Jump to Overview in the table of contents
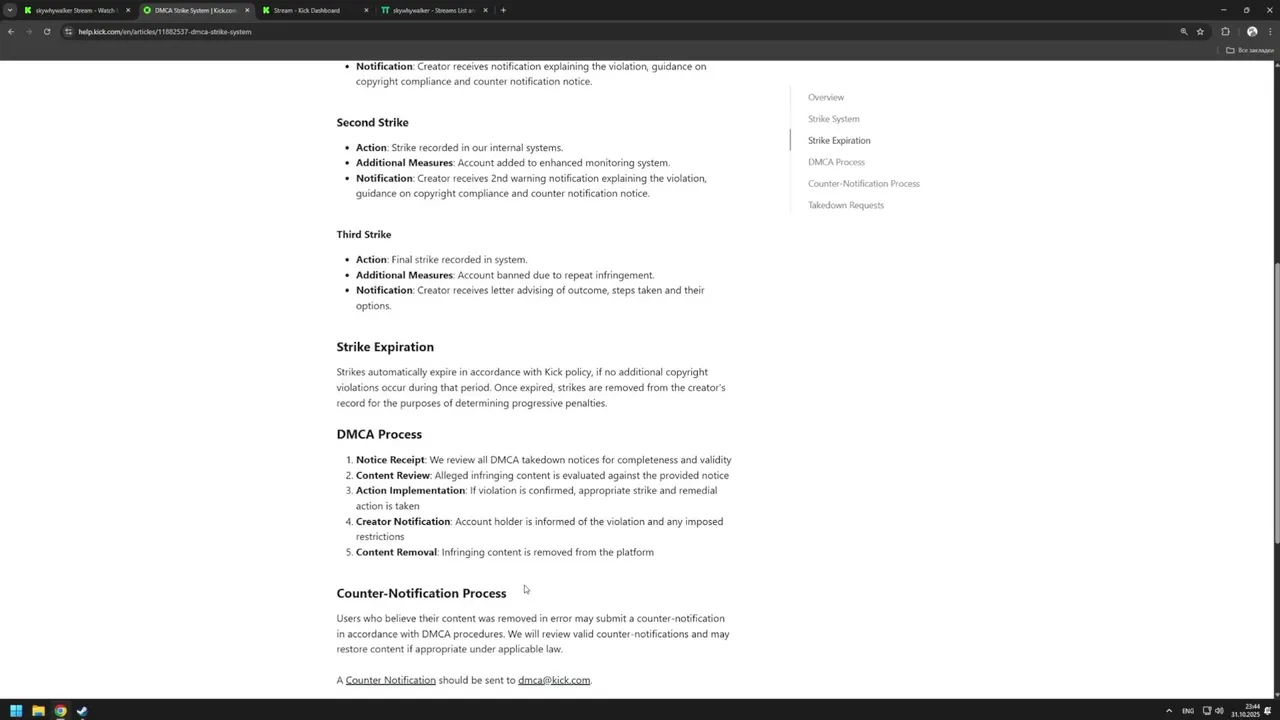The image size is (1280, 720). pos(826,97)
